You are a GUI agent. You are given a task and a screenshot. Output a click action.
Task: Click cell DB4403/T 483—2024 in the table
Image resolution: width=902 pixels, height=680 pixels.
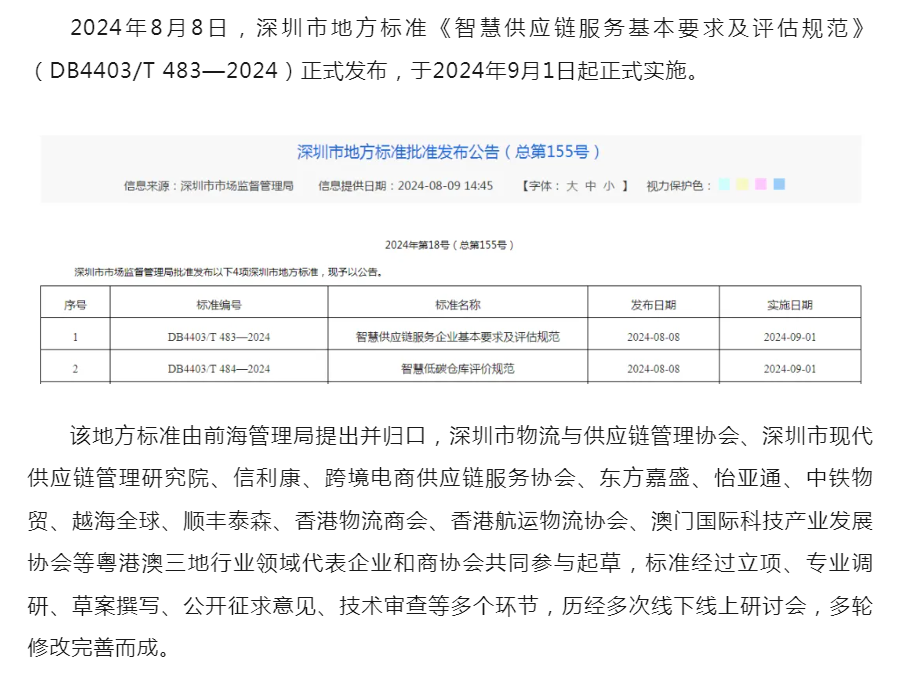[219, 337]
